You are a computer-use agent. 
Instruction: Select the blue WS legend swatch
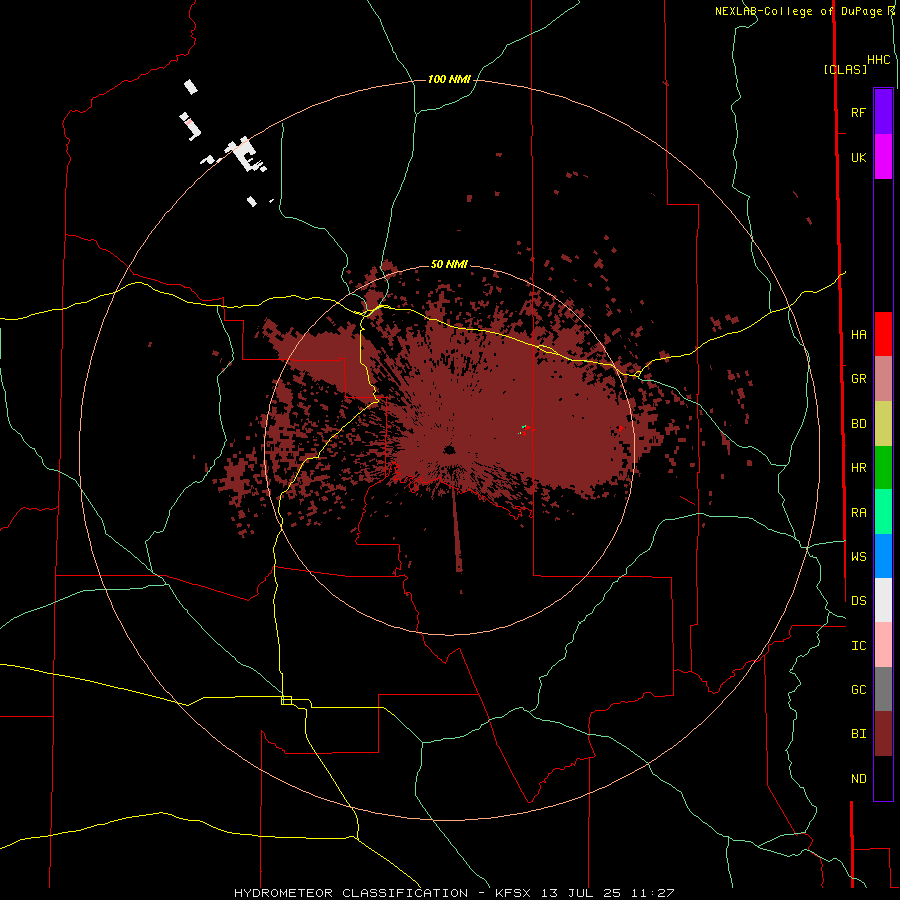coord(883,556)
